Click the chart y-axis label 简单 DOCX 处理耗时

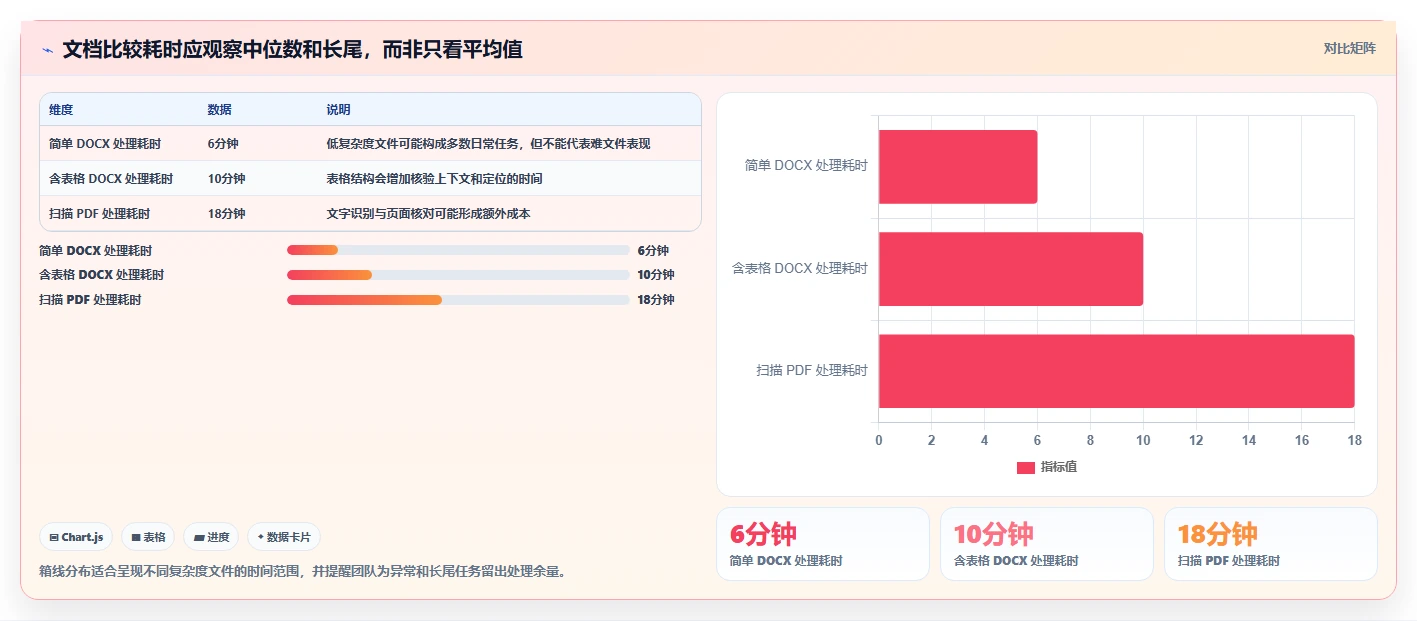point(806,166)
